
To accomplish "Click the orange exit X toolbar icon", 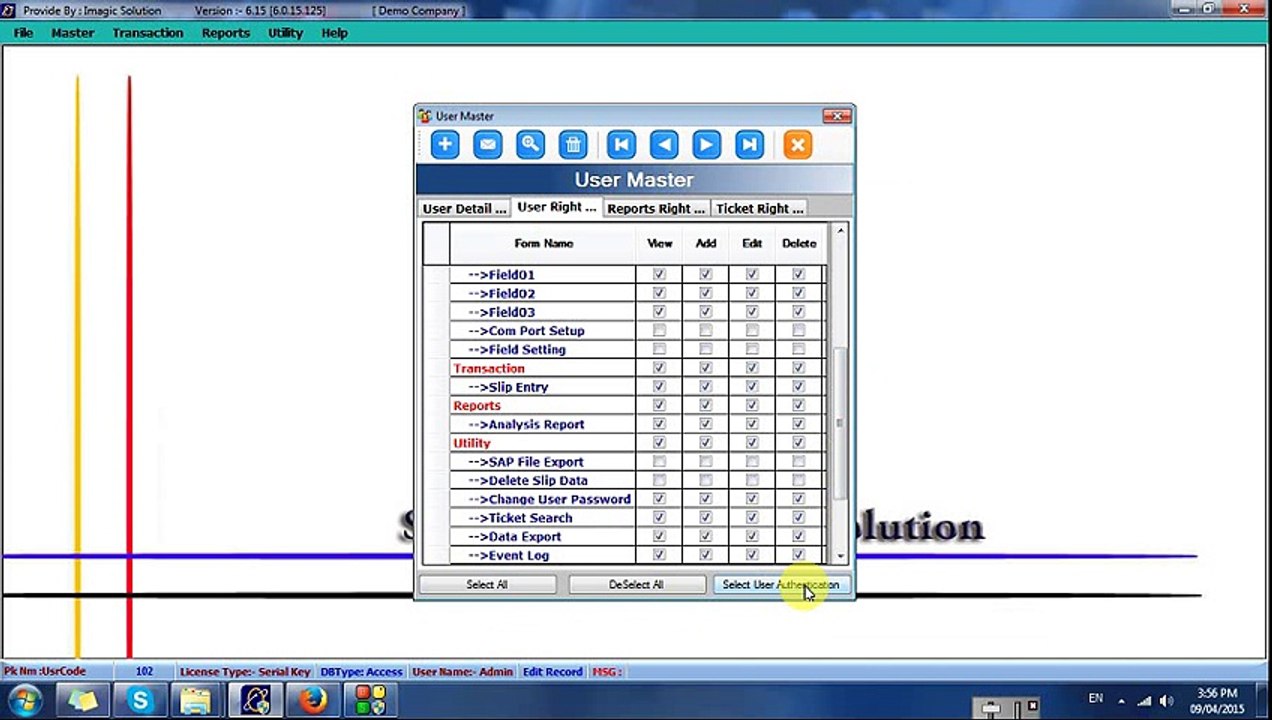I will pos(797,145).
